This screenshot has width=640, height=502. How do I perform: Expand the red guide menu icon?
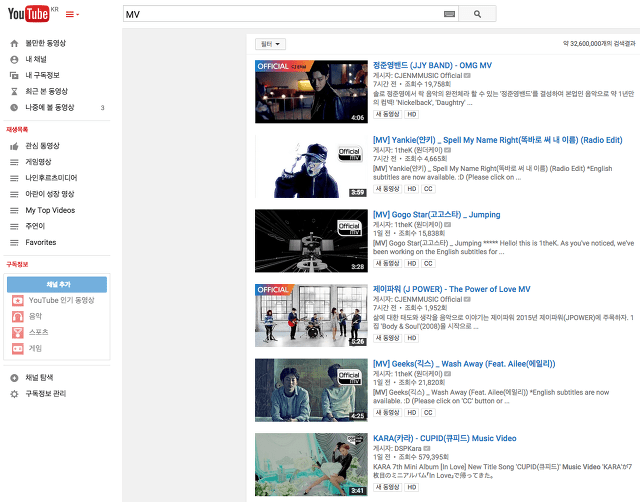(72, 14)
